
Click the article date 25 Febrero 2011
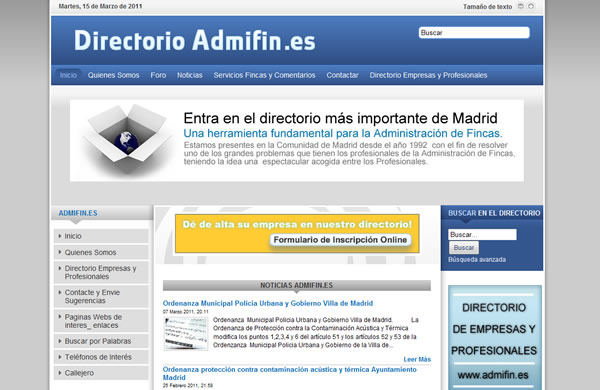[x=188, y=385]
